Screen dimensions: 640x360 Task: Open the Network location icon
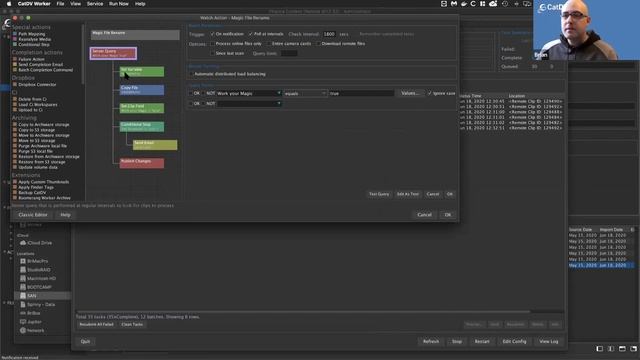click(23, 330)
